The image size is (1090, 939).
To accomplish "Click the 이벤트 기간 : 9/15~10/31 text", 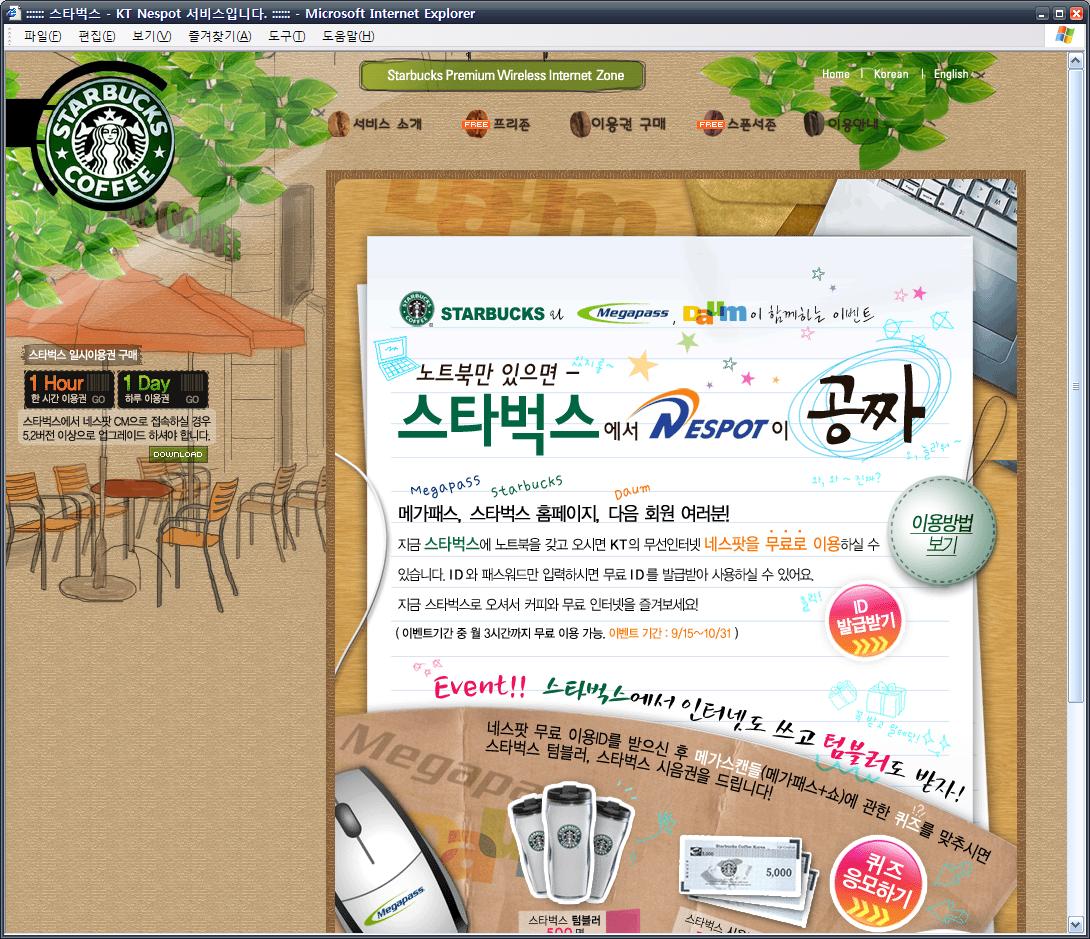I will (x=670, y=633).
